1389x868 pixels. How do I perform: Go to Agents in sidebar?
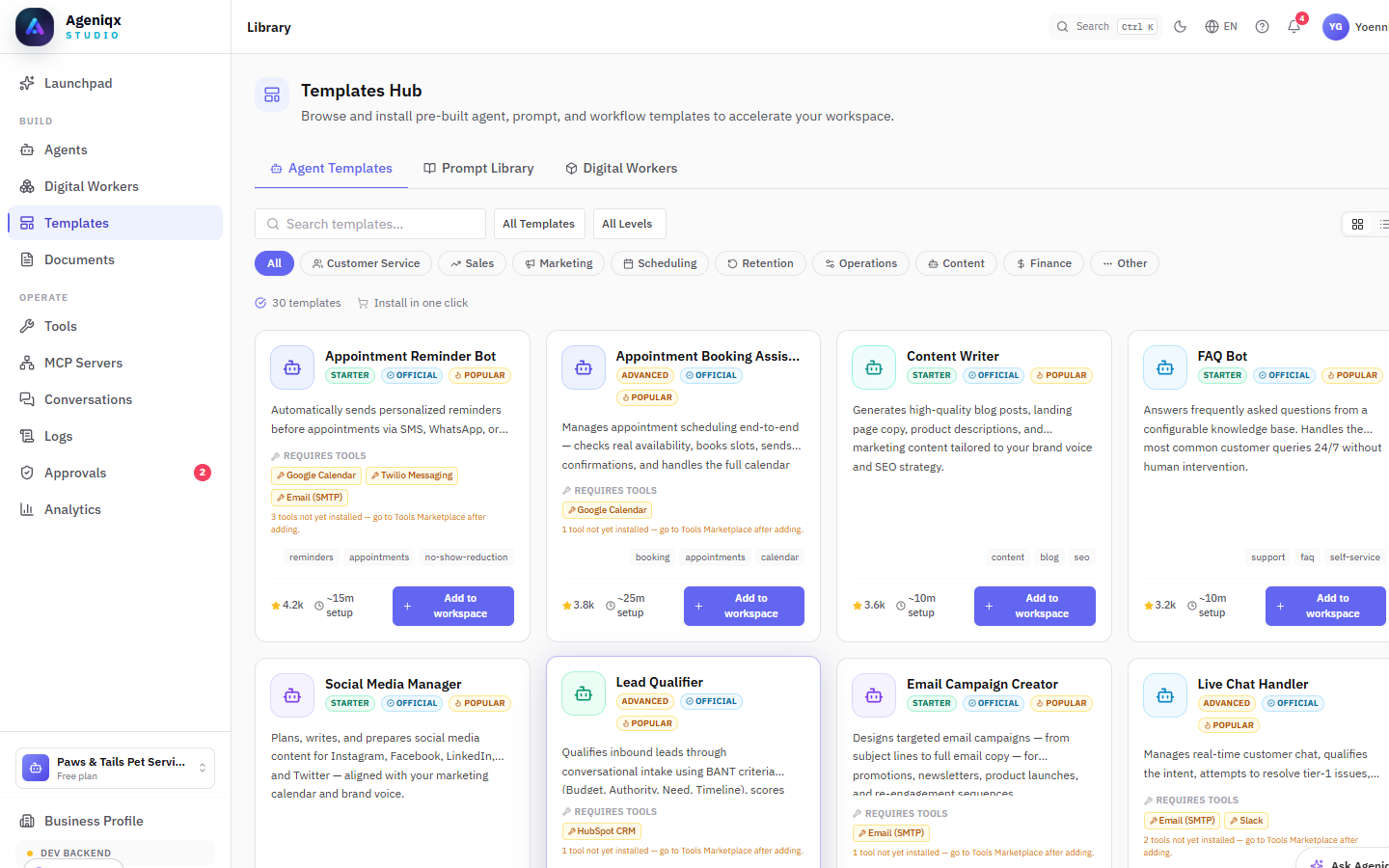point(116,149)
